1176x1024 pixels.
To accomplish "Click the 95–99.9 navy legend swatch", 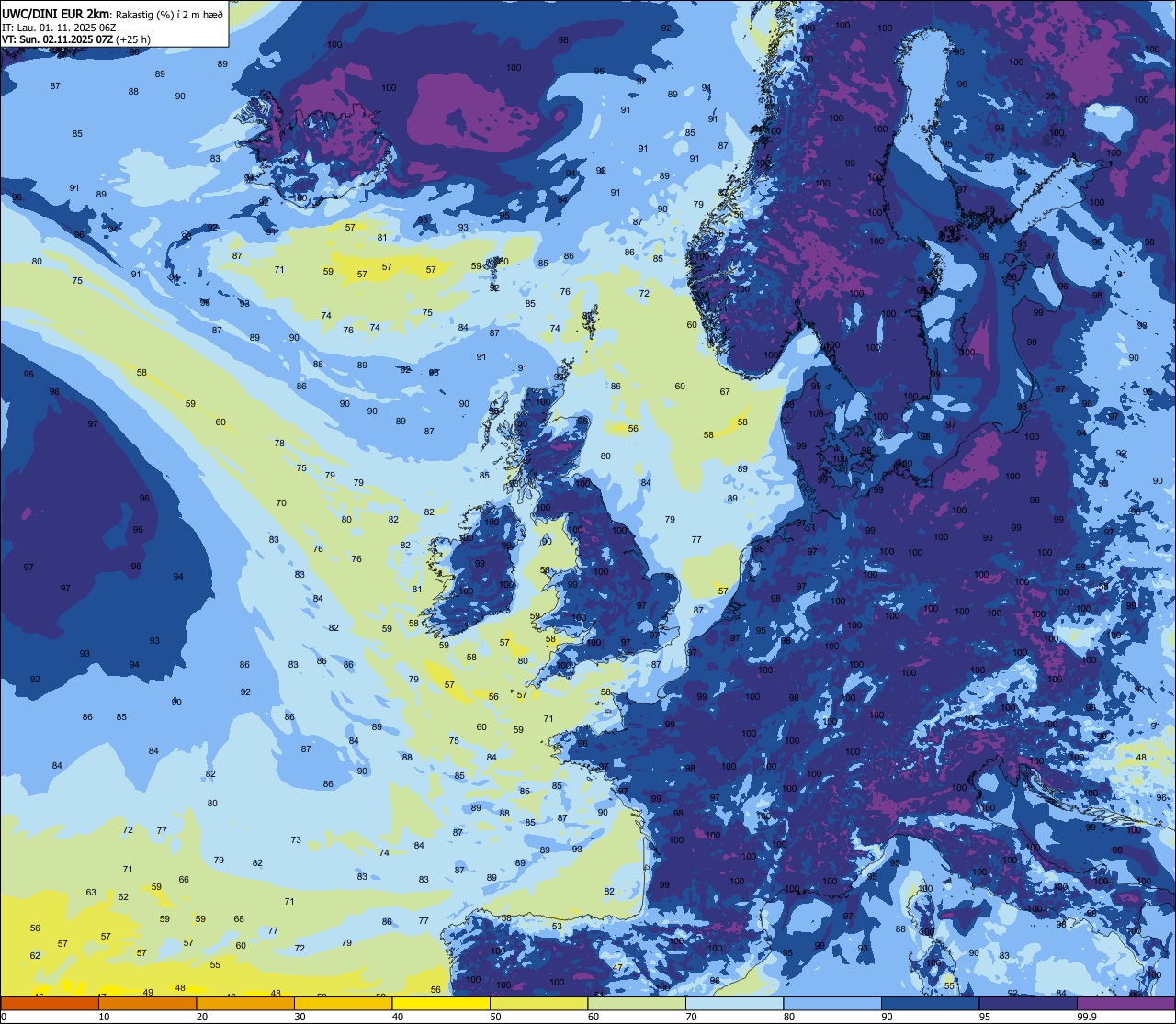I will coord(1028,1003).
